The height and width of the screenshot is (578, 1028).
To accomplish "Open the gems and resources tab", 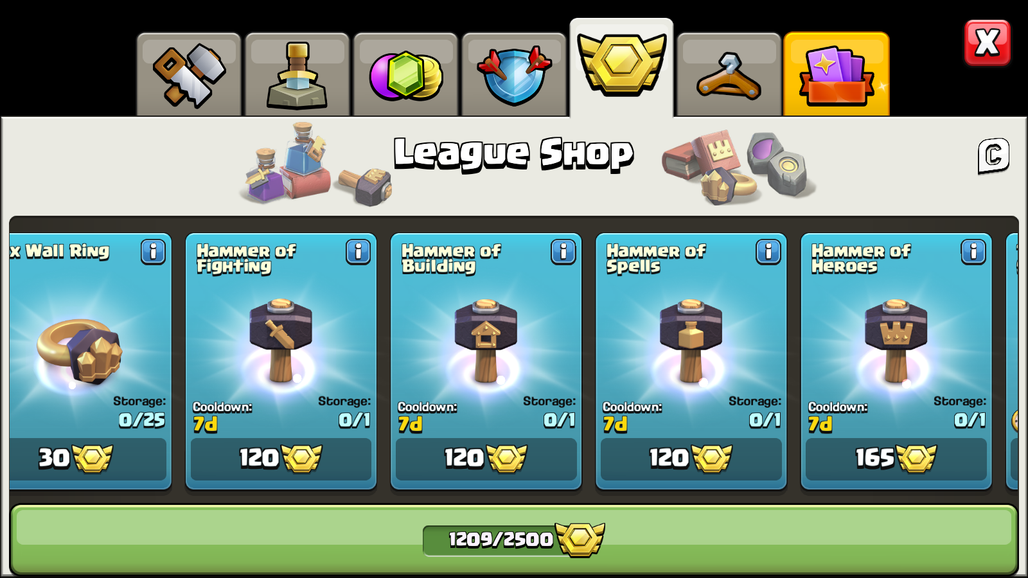I will [405, 75].
